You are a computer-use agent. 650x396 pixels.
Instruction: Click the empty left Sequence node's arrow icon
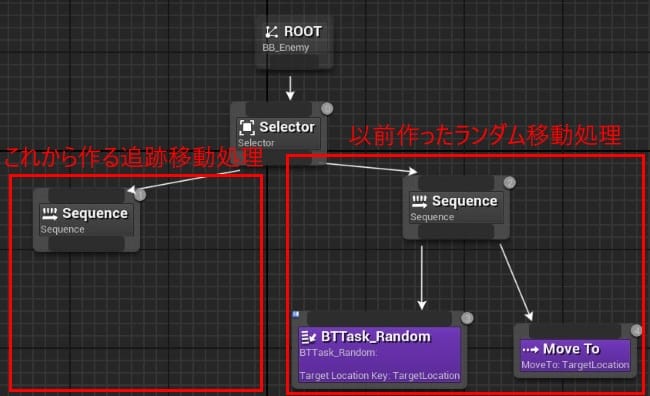(x=50, y=214)
